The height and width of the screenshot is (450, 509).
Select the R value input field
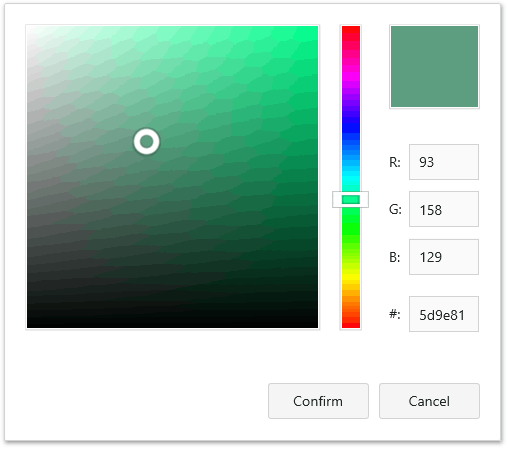click(x=444, y=162)
